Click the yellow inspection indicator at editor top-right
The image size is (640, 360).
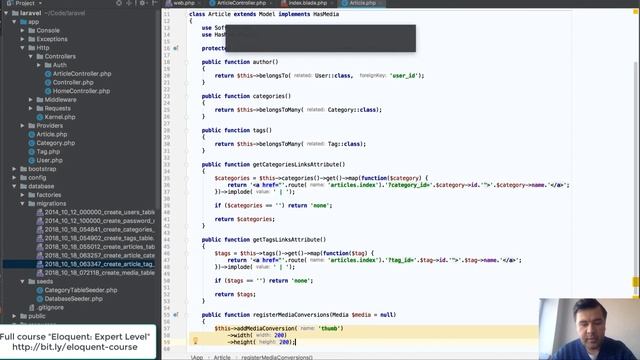coord(636,12)
